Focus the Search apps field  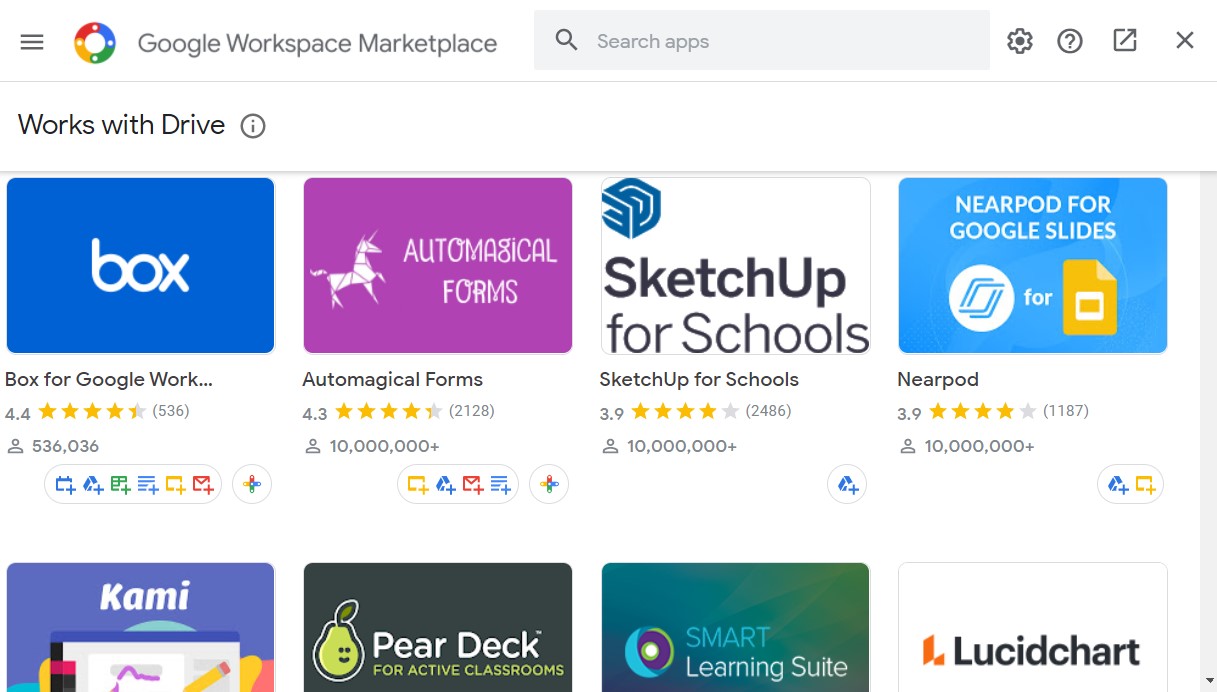pyautogui.click(x=761, y=41)
